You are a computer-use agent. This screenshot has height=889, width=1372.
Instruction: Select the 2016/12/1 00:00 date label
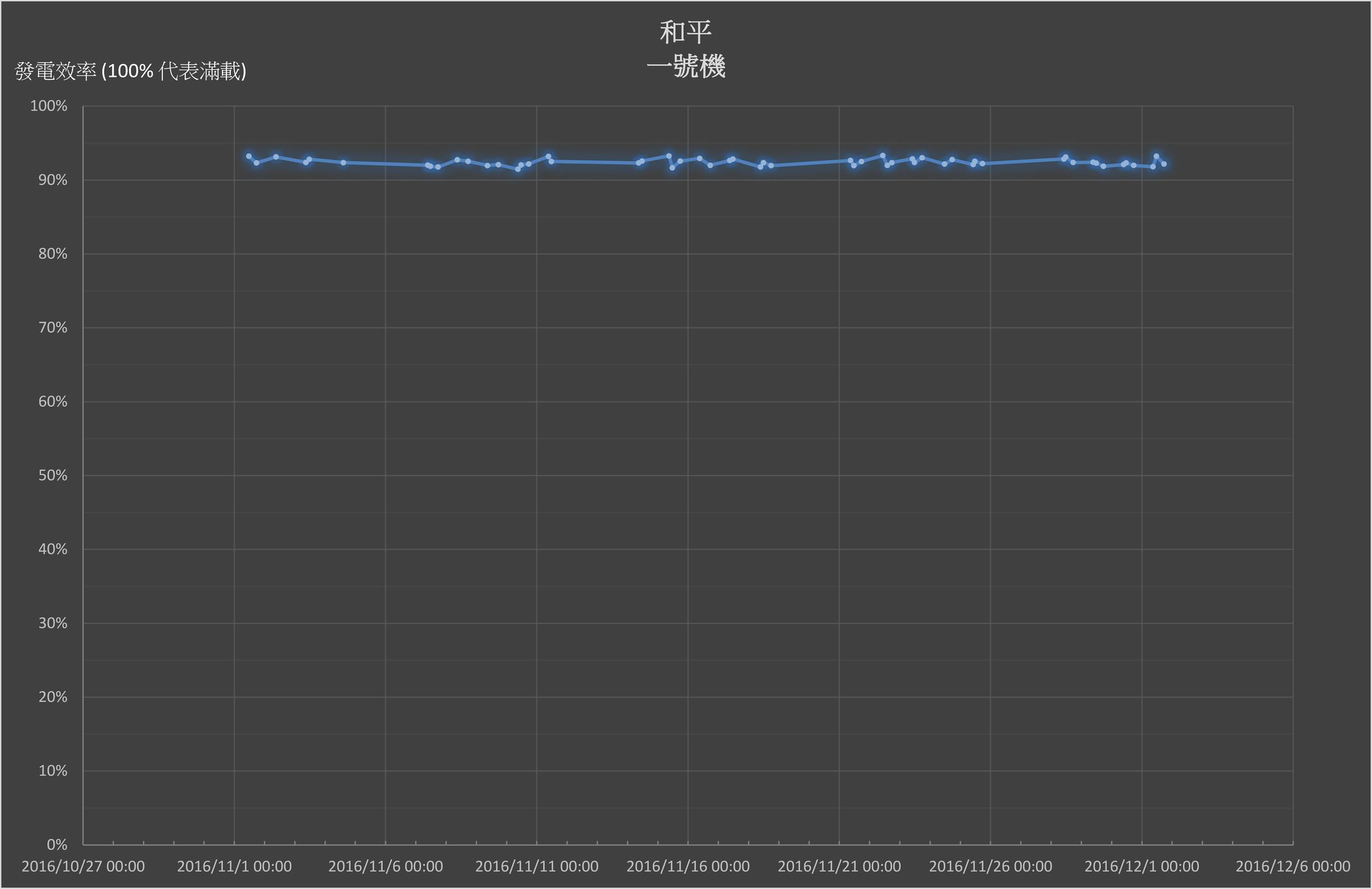point(1142,867)
